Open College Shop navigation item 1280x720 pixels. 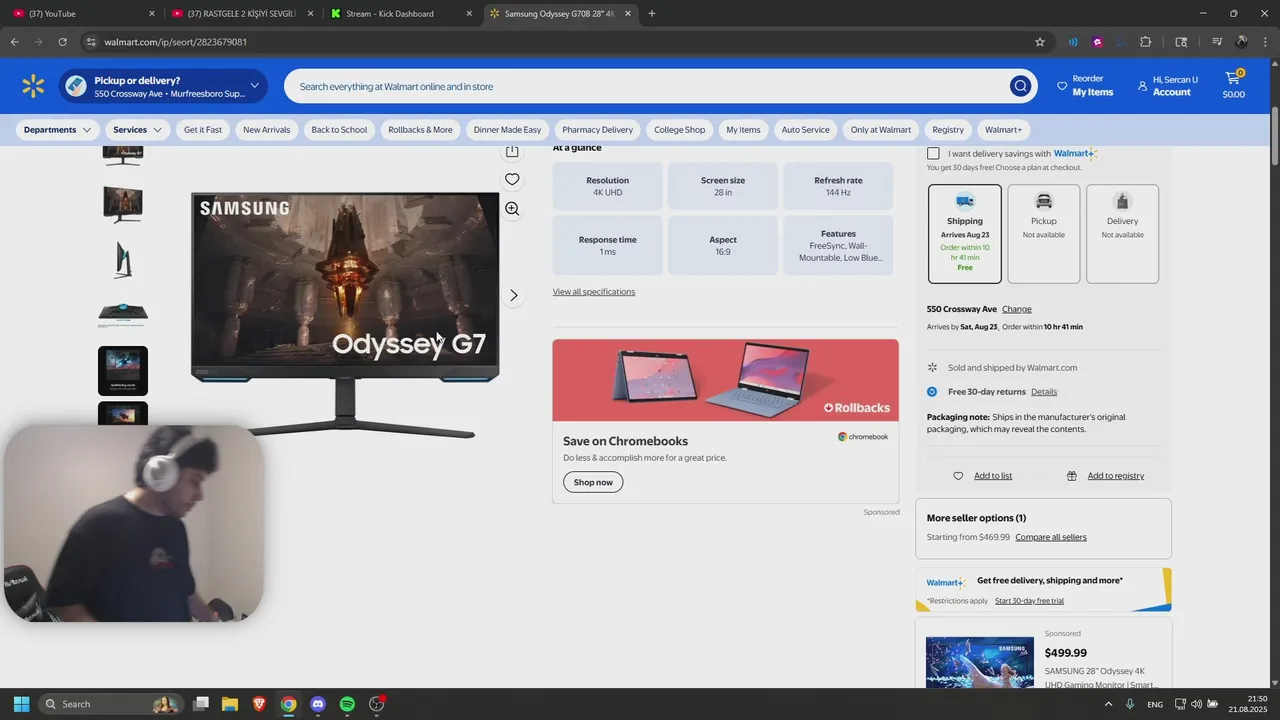(x=679, y=130)
